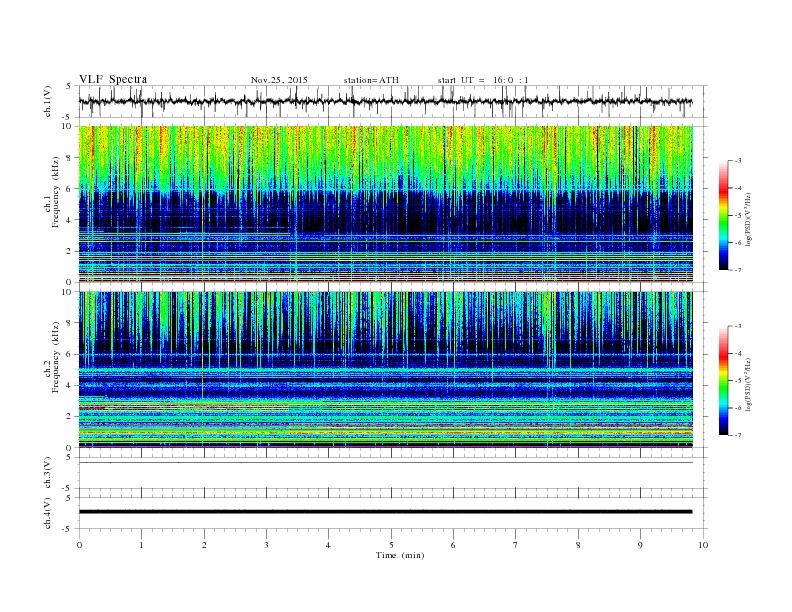
Task: Click the time axis tick label '3'
Action: pos(266,545)
